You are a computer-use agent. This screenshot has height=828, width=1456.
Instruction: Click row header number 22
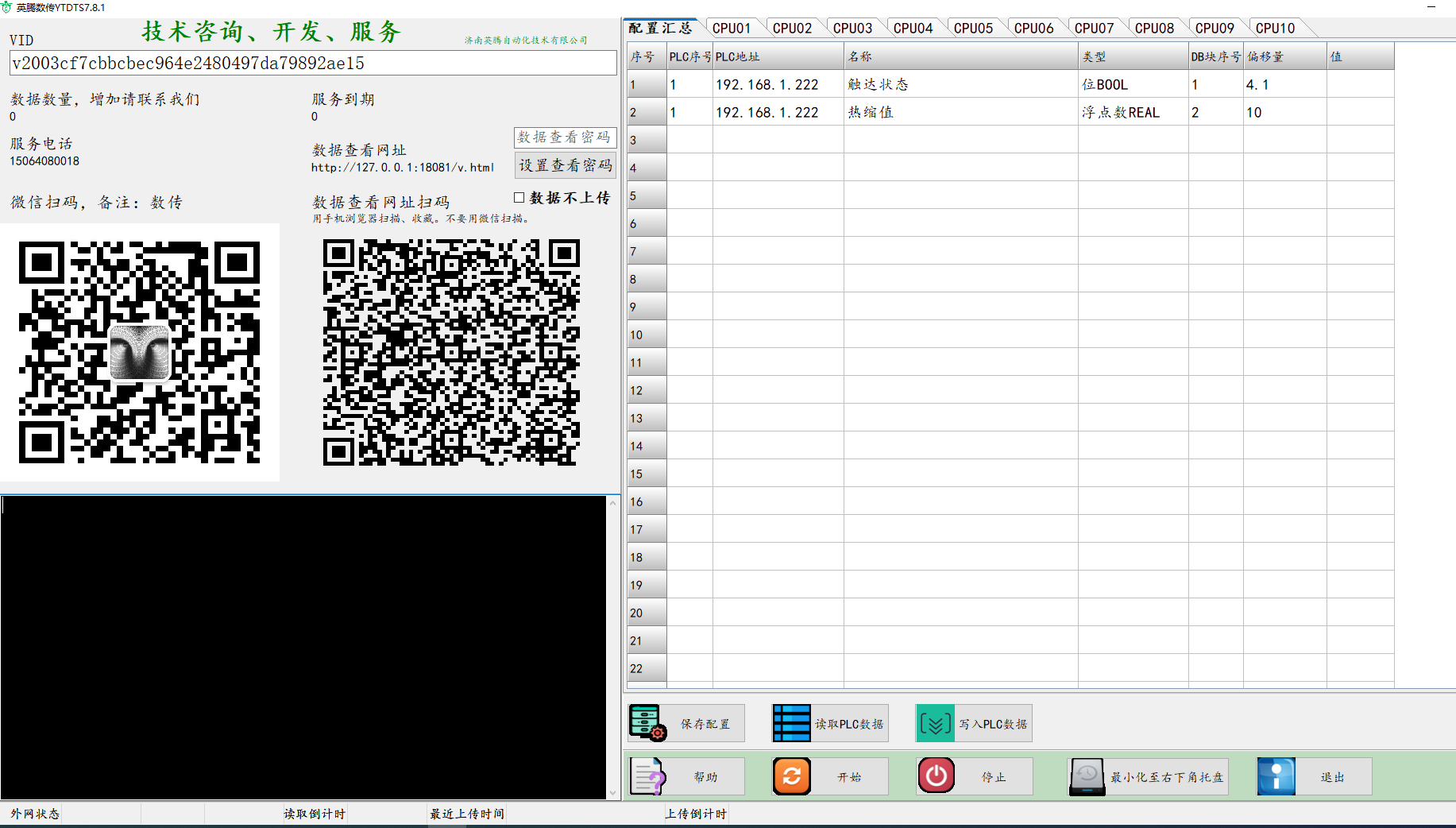click(x=646, y=668)
